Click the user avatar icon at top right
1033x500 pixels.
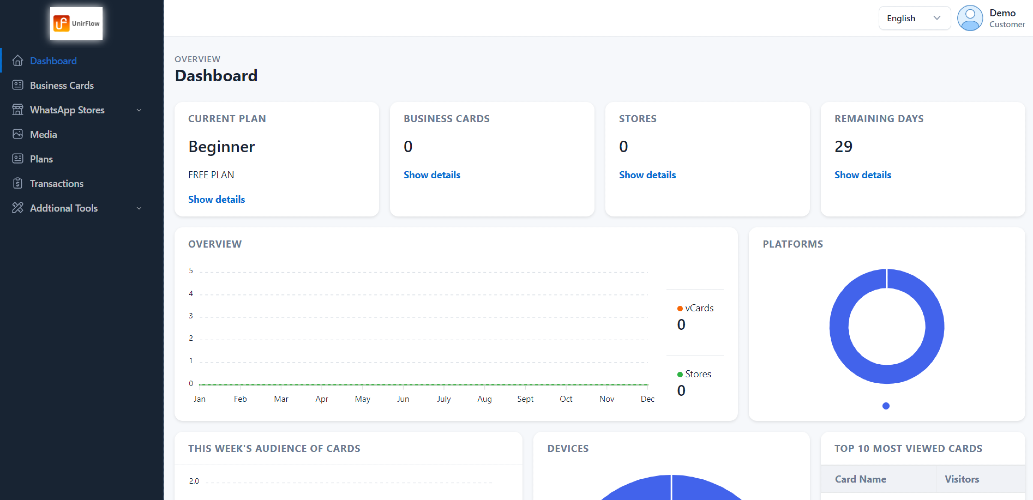pyautogui.click(x=970, y=18)
